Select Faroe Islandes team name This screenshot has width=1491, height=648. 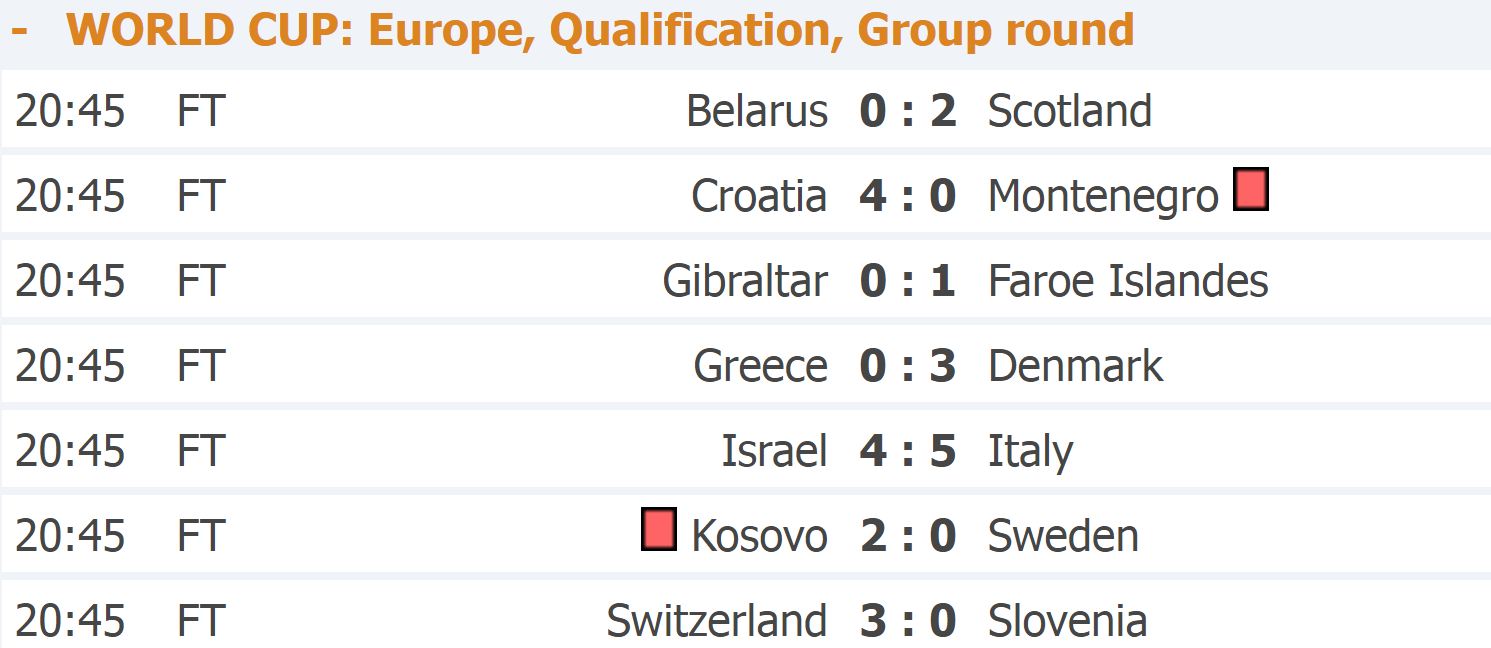(1128, 281)
